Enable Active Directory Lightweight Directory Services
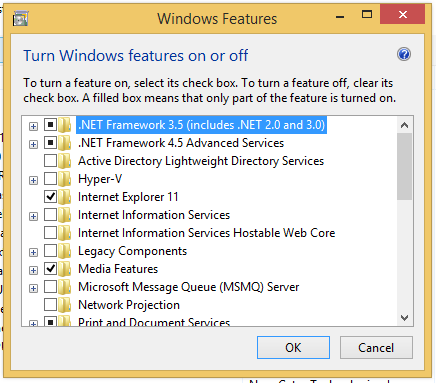The height and width of the screenshot is (383, 436). [x=50, y=161]
